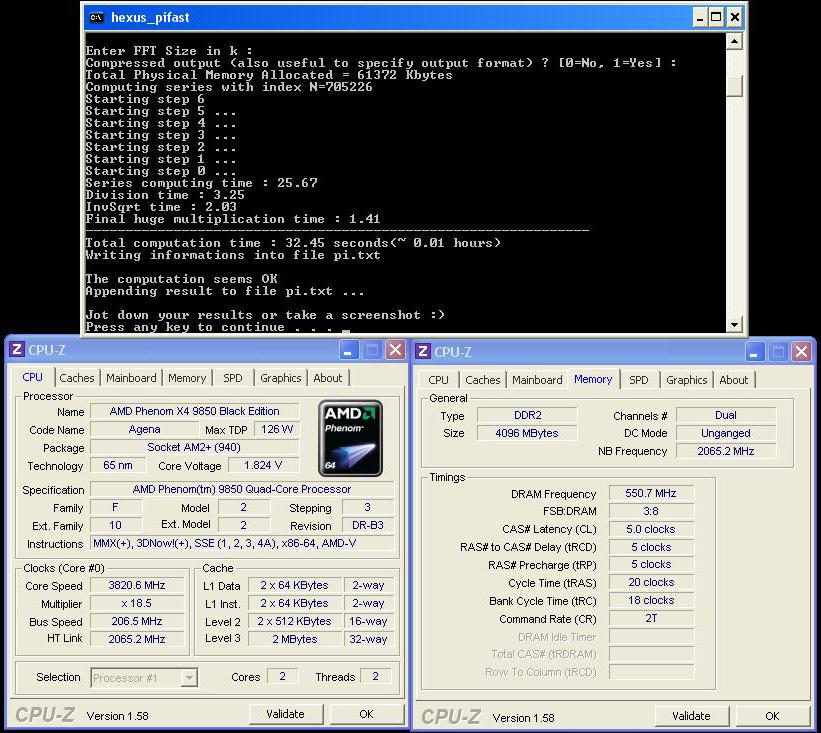
Task: Minimize the right CPU-Z Memory window
Action: [x=755, y=352]
